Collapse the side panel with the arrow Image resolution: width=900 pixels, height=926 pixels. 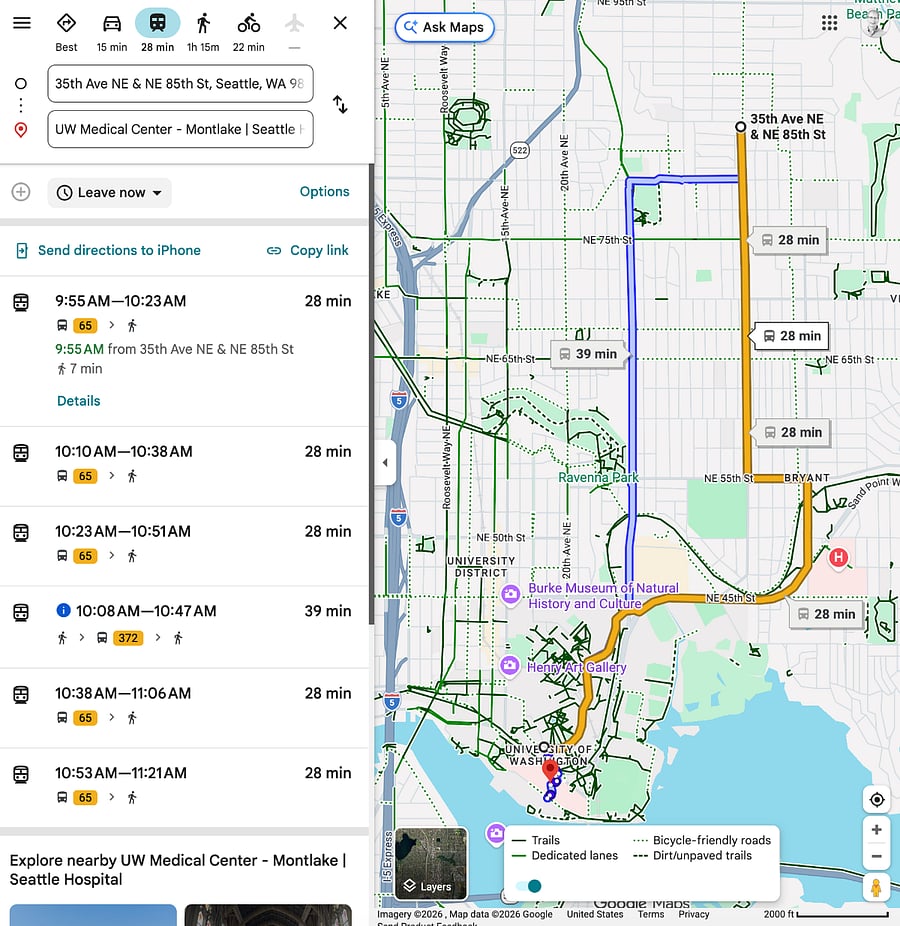pyautogui.click(x=385, y=462)
